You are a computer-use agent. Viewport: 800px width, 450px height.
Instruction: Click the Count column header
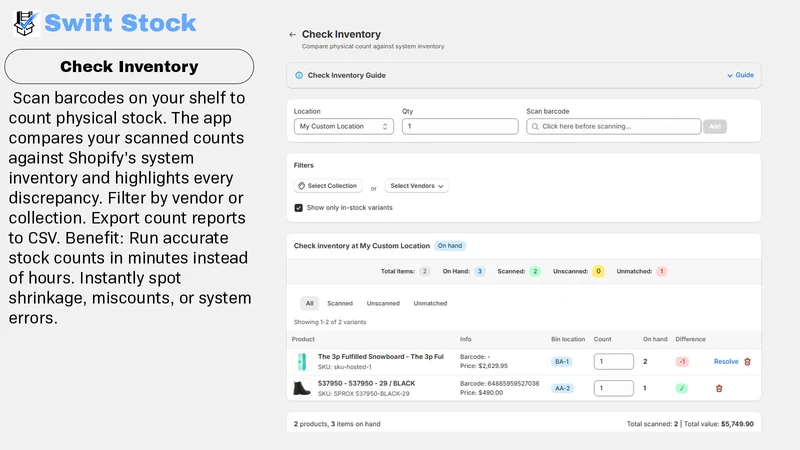point(603,339)
